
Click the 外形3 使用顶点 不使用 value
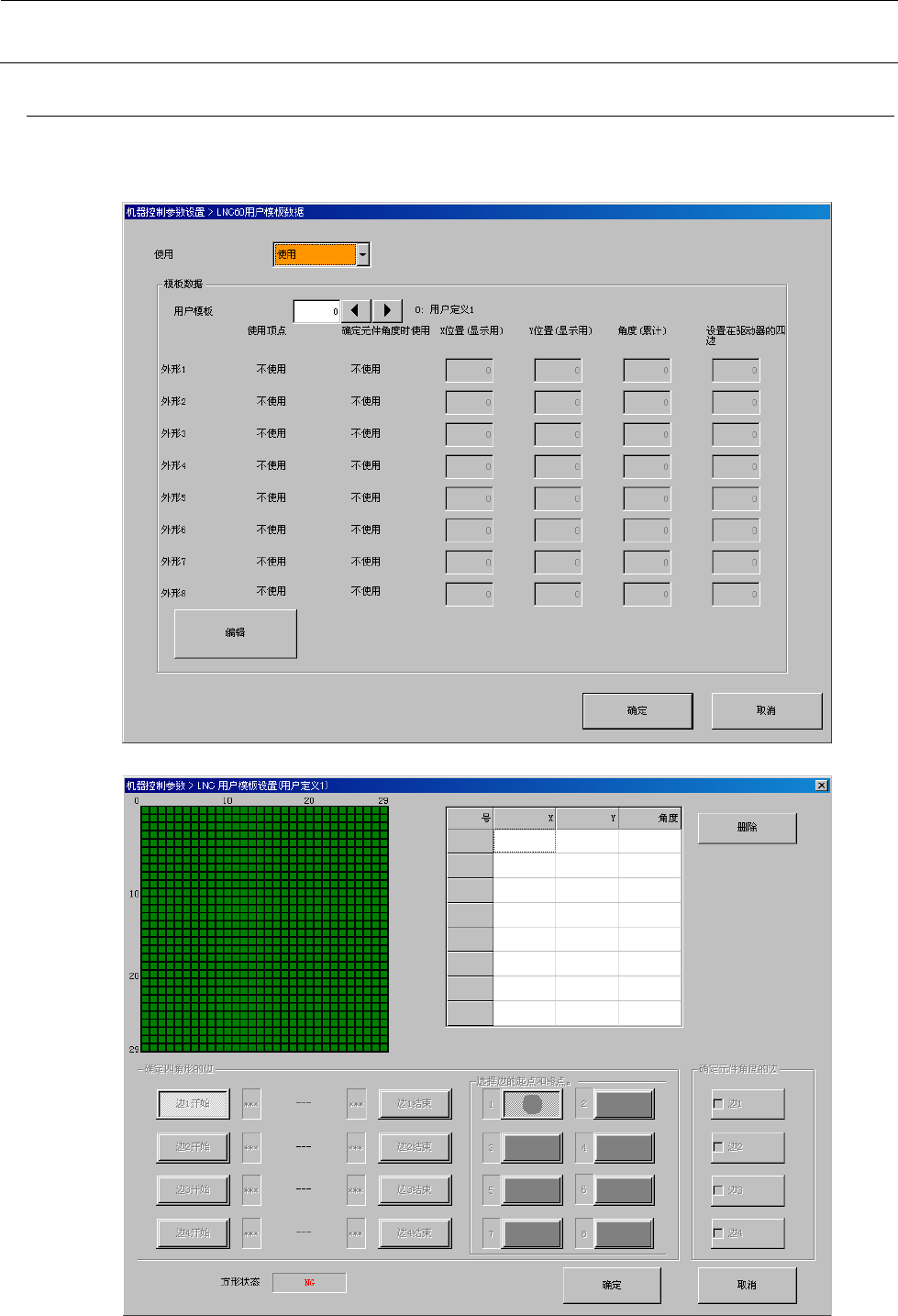click(x=272, y=433)
